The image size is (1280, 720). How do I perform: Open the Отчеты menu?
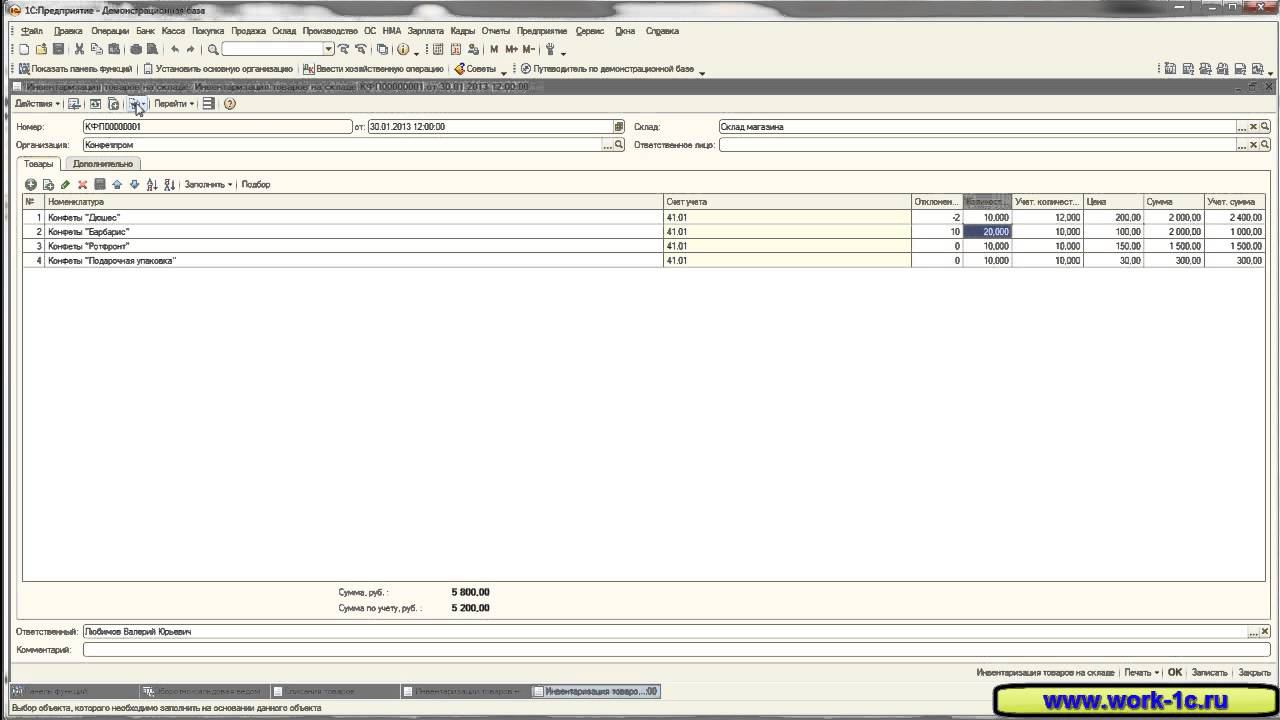(495, 31)
